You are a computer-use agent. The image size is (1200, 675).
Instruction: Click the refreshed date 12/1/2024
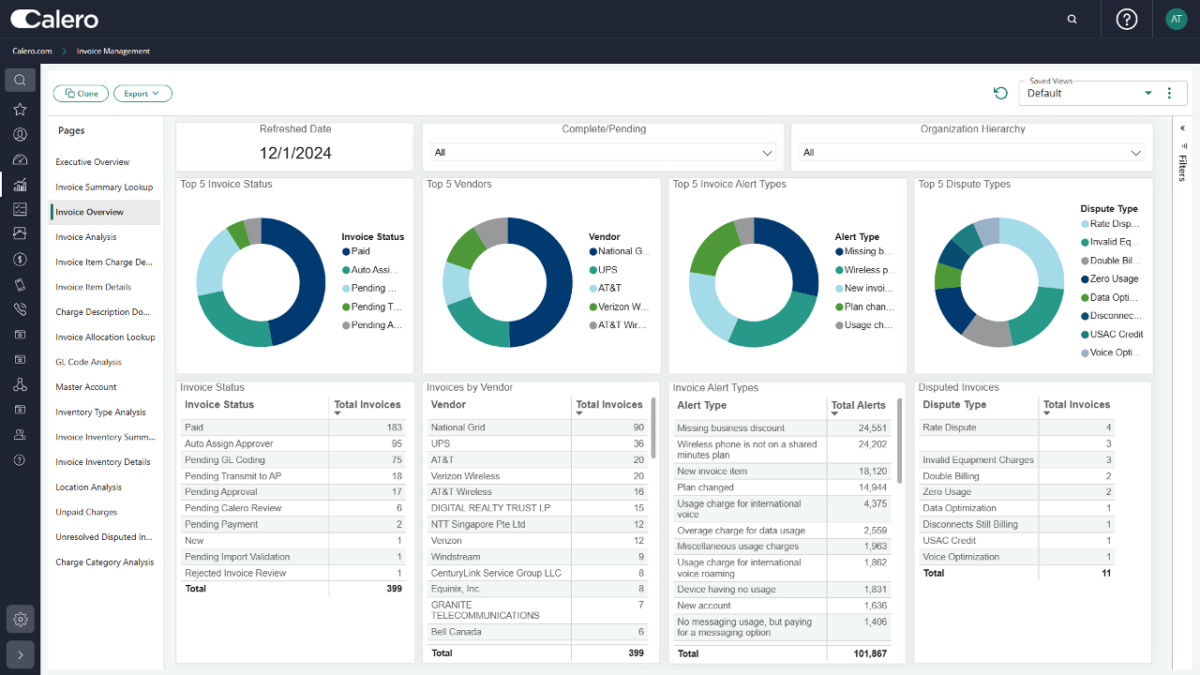295,153
